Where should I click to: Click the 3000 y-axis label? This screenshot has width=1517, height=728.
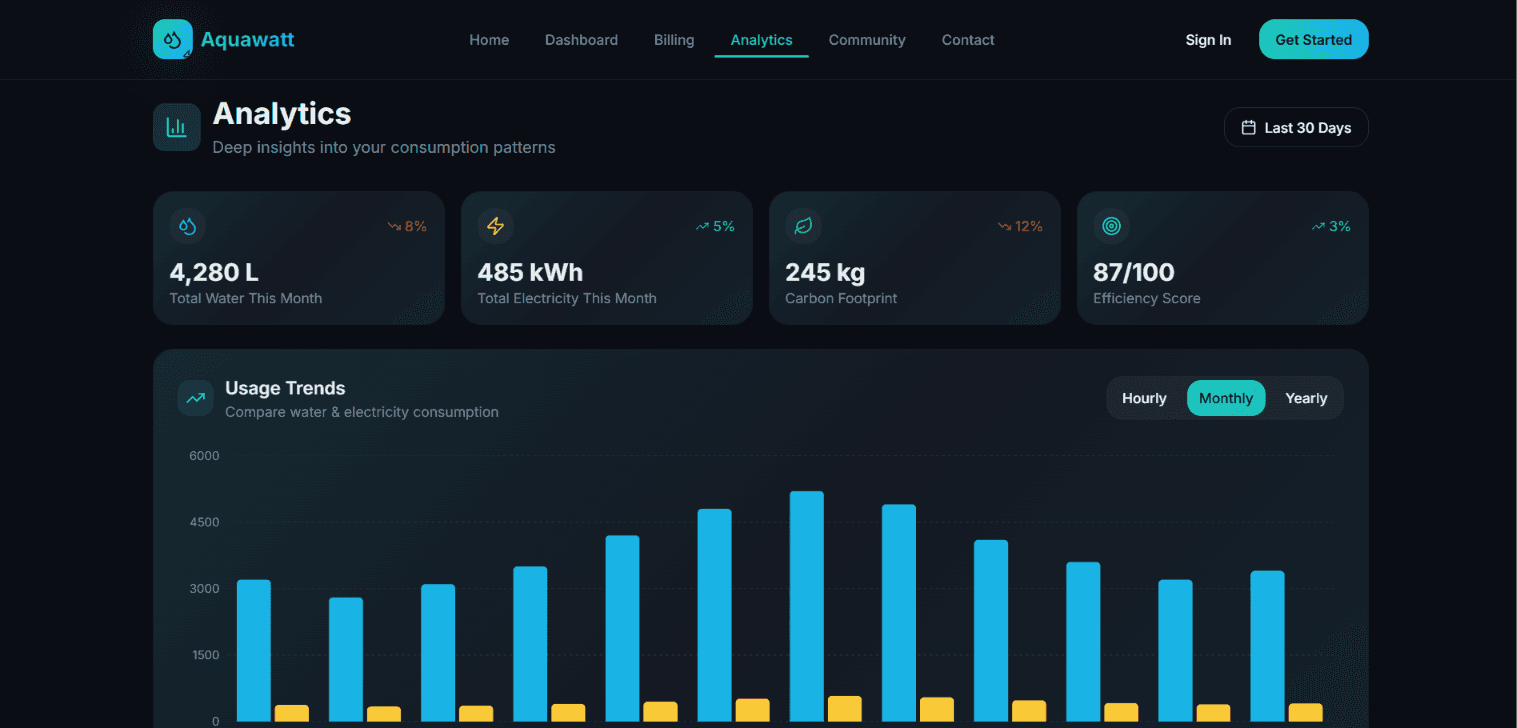[204, 588]
